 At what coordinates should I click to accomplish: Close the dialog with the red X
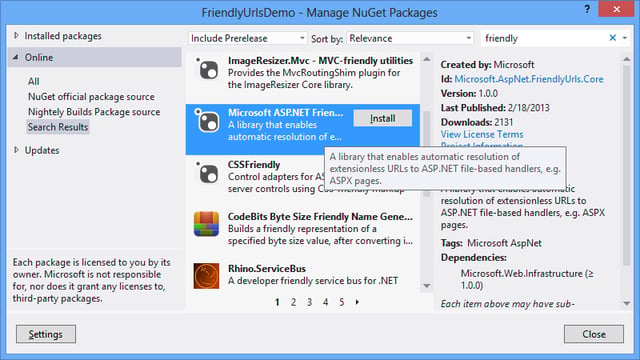click(x=616, y=9)
